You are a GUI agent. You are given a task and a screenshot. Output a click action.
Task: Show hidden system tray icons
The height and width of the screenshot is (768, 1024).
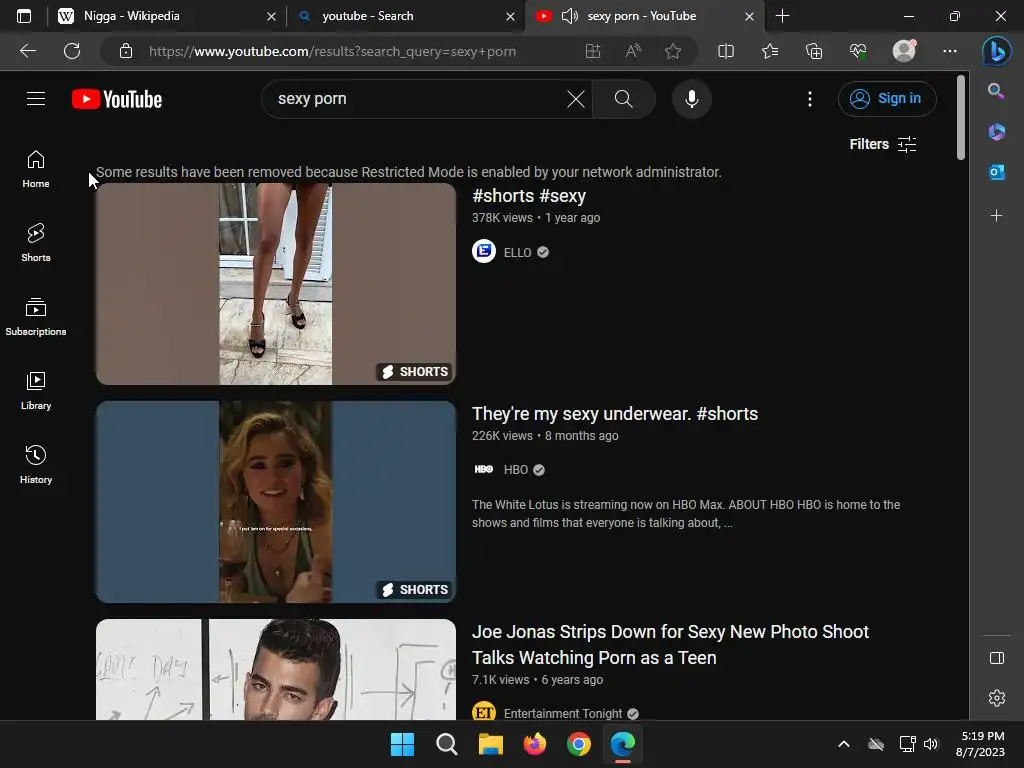click(844, 744)
